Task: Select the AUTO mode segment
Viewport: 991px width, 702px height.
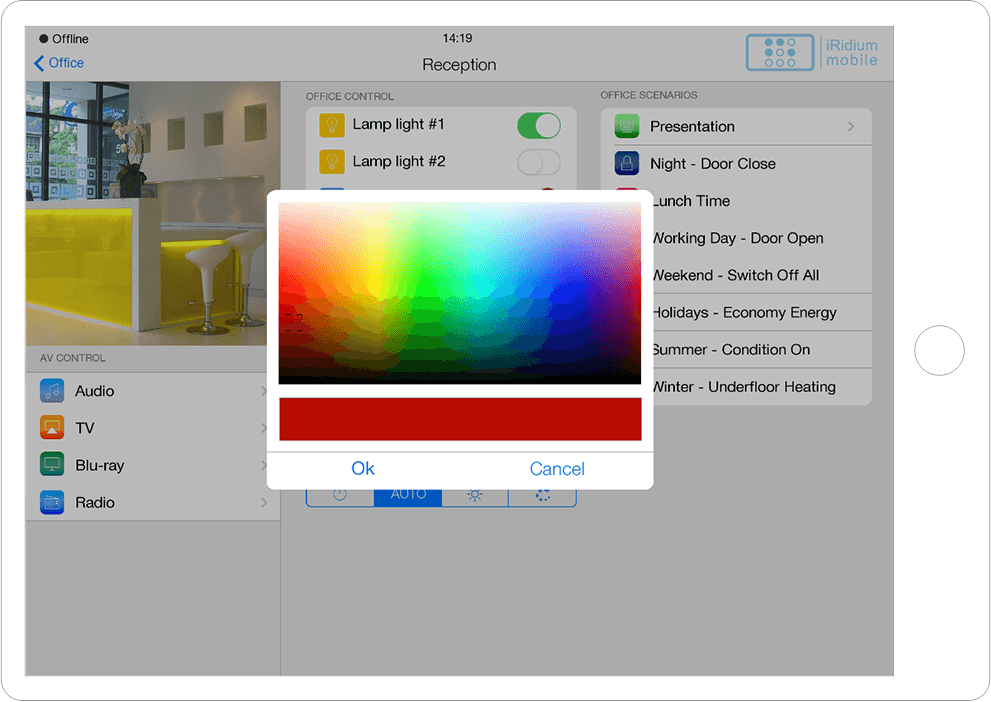Action: (408, 495)
